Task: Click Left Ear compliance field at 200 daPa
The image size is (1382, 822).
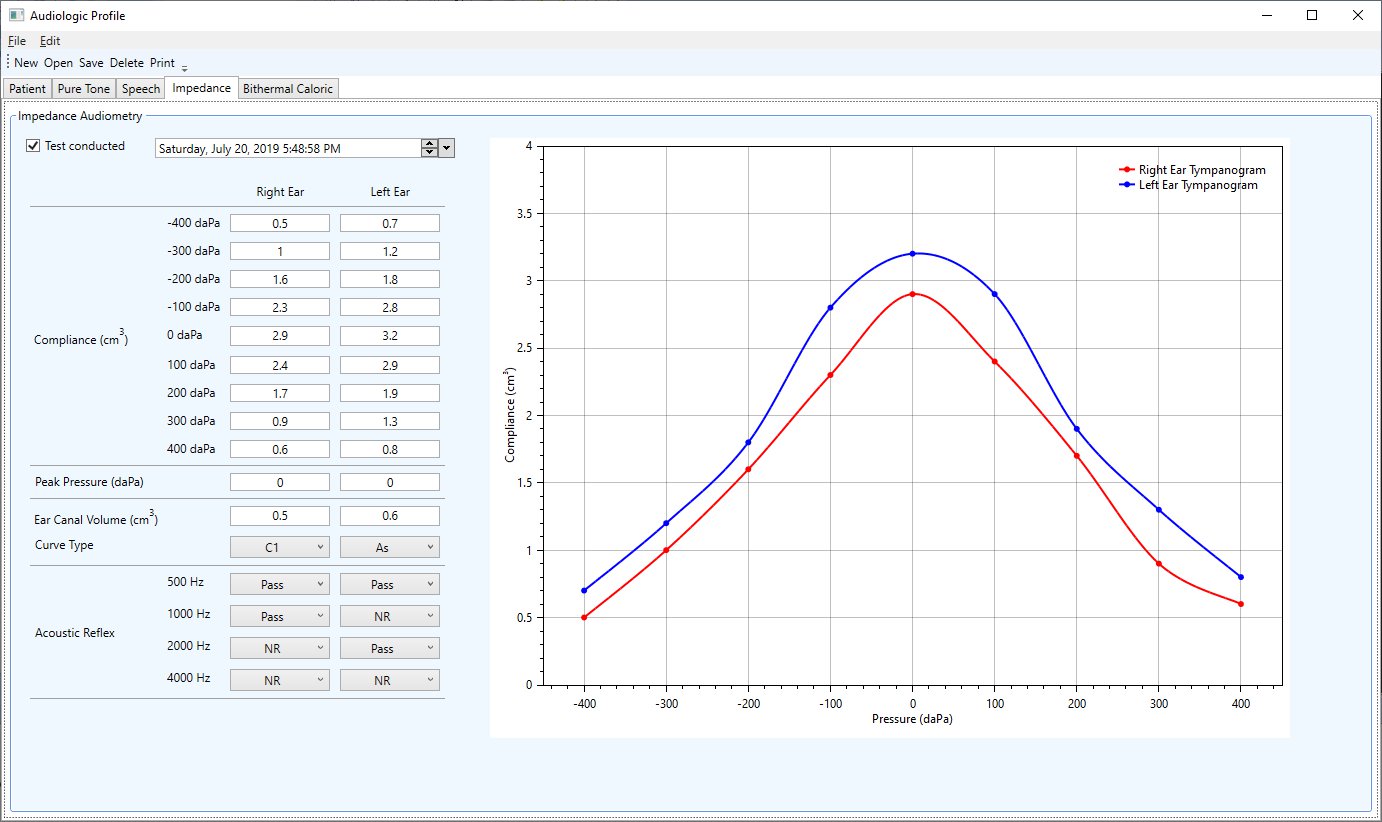Action: click(390, 393)
